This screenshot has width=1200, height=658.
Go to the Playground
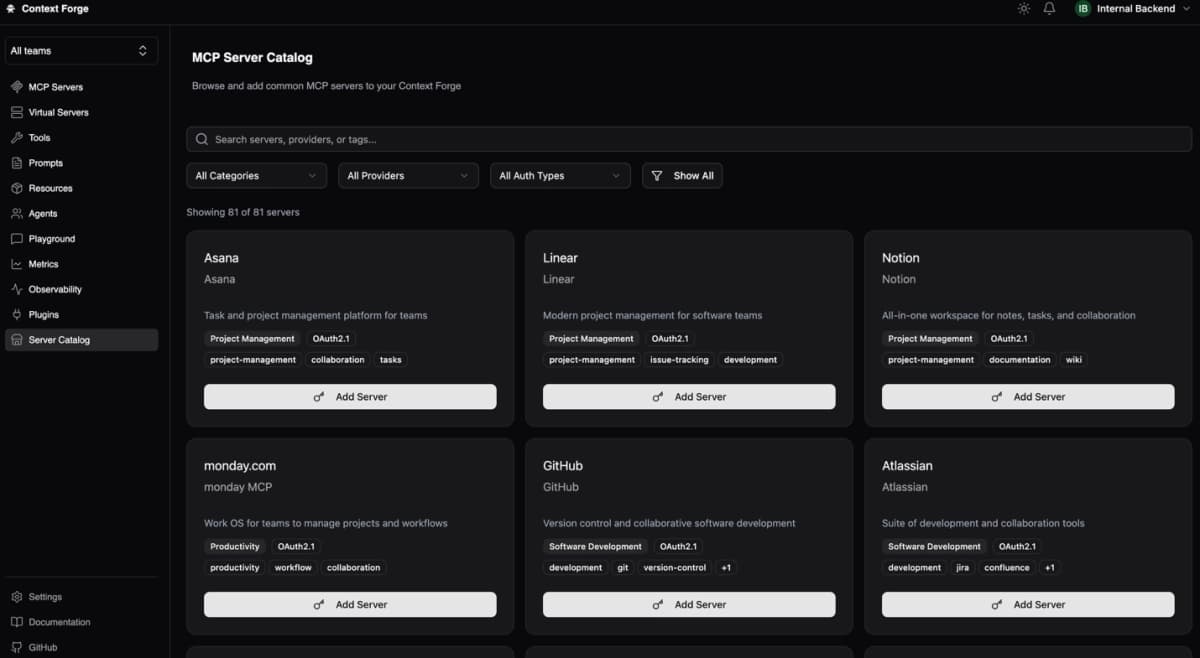(52, 238)
